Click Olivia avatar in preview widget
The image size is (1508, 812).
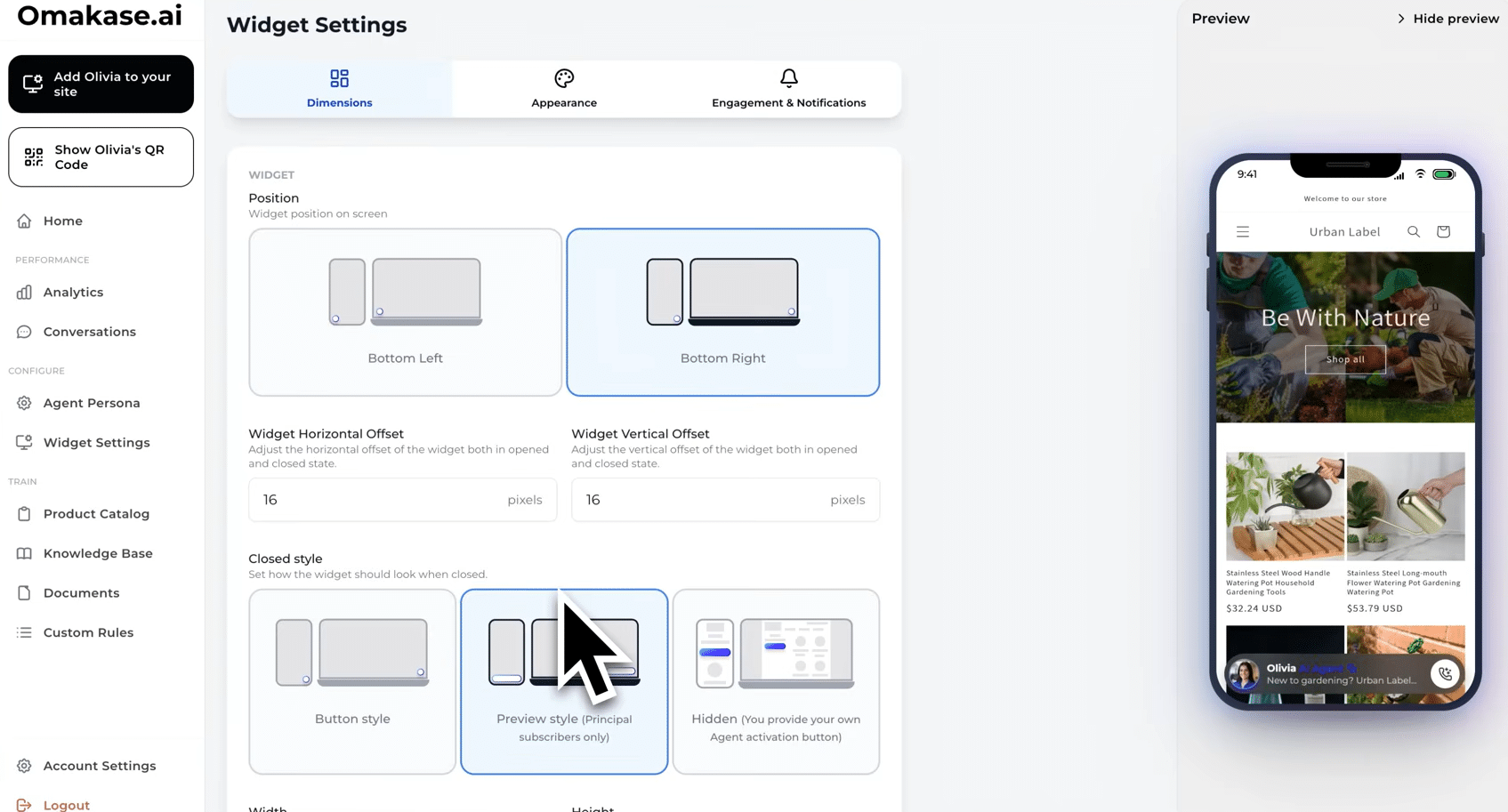click(1244, 674)
